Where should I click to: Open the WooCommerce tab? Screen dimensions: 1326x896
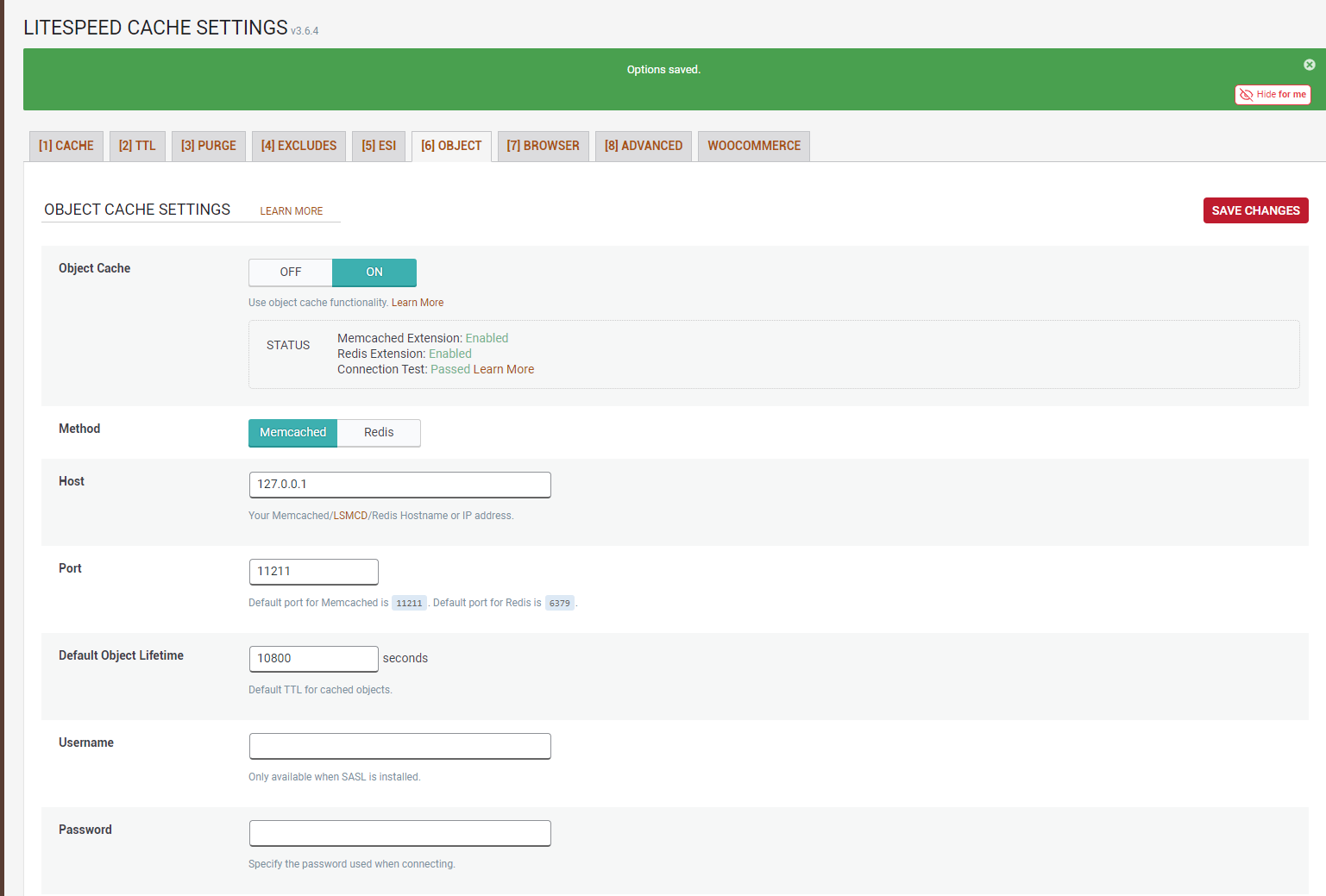pos(754,146)
